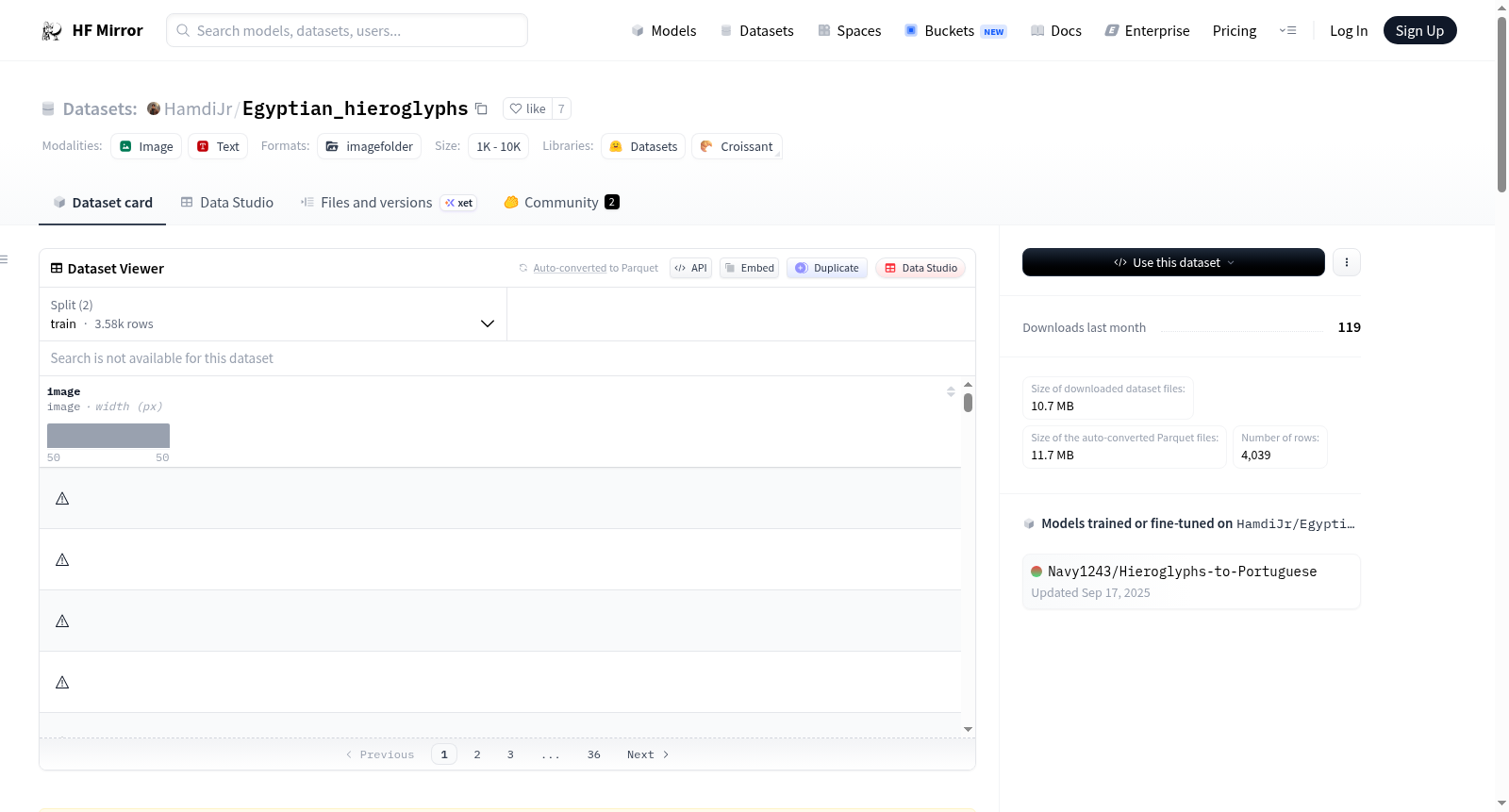Screen dimensions: 1509x812
Task: Click the Duplicate button
Action: coord(827,268)
